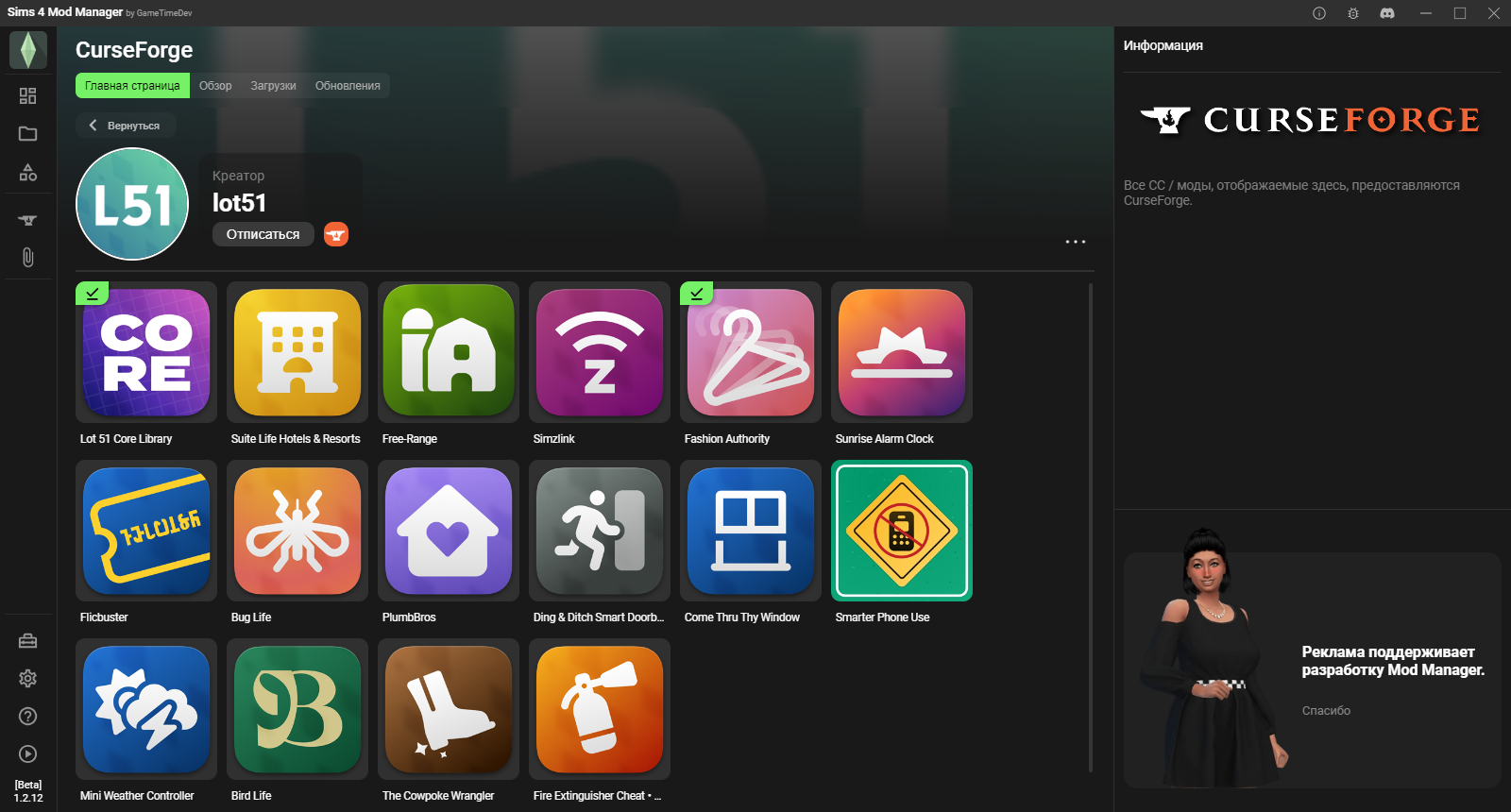
Task: Open the Mini Weather Controller mod tile
Action: point(146,709)
